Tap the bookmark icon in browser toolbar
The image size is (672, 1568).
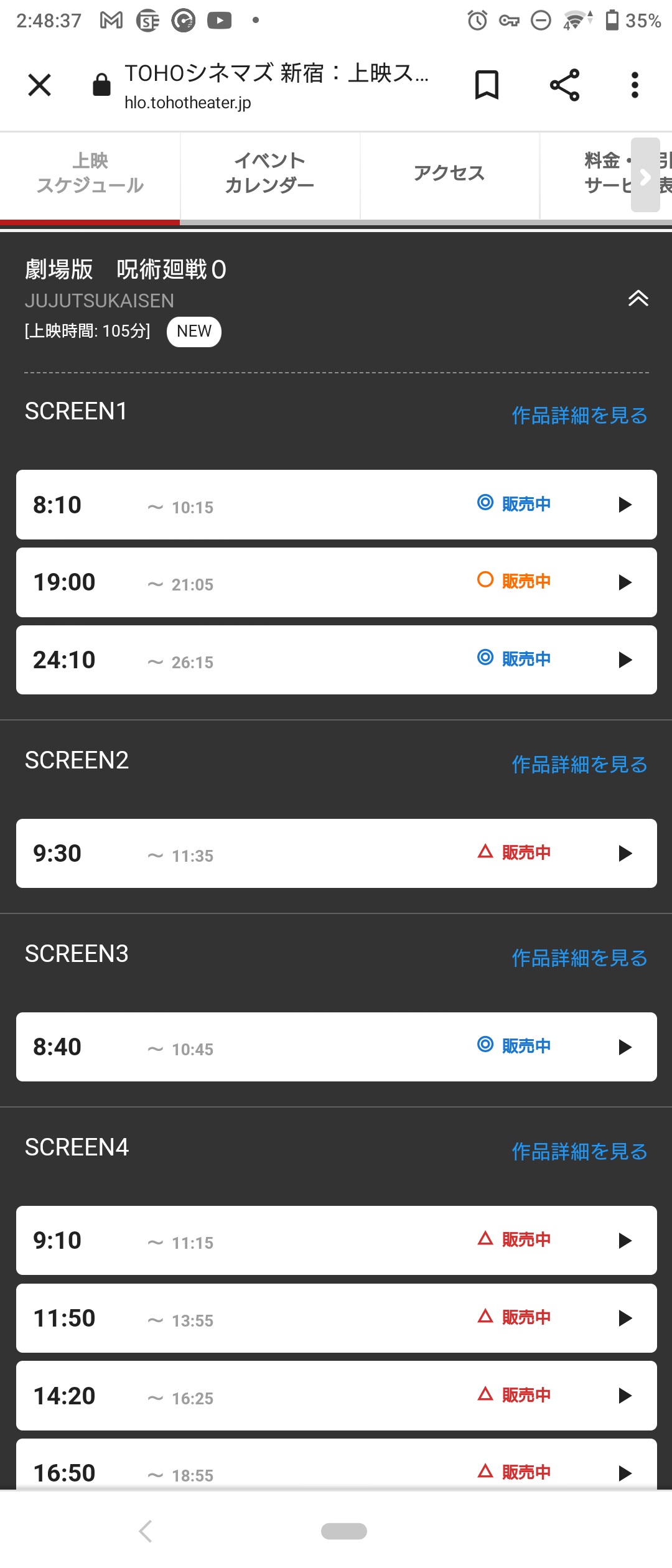pyautogui.click(x=487, y=85)
